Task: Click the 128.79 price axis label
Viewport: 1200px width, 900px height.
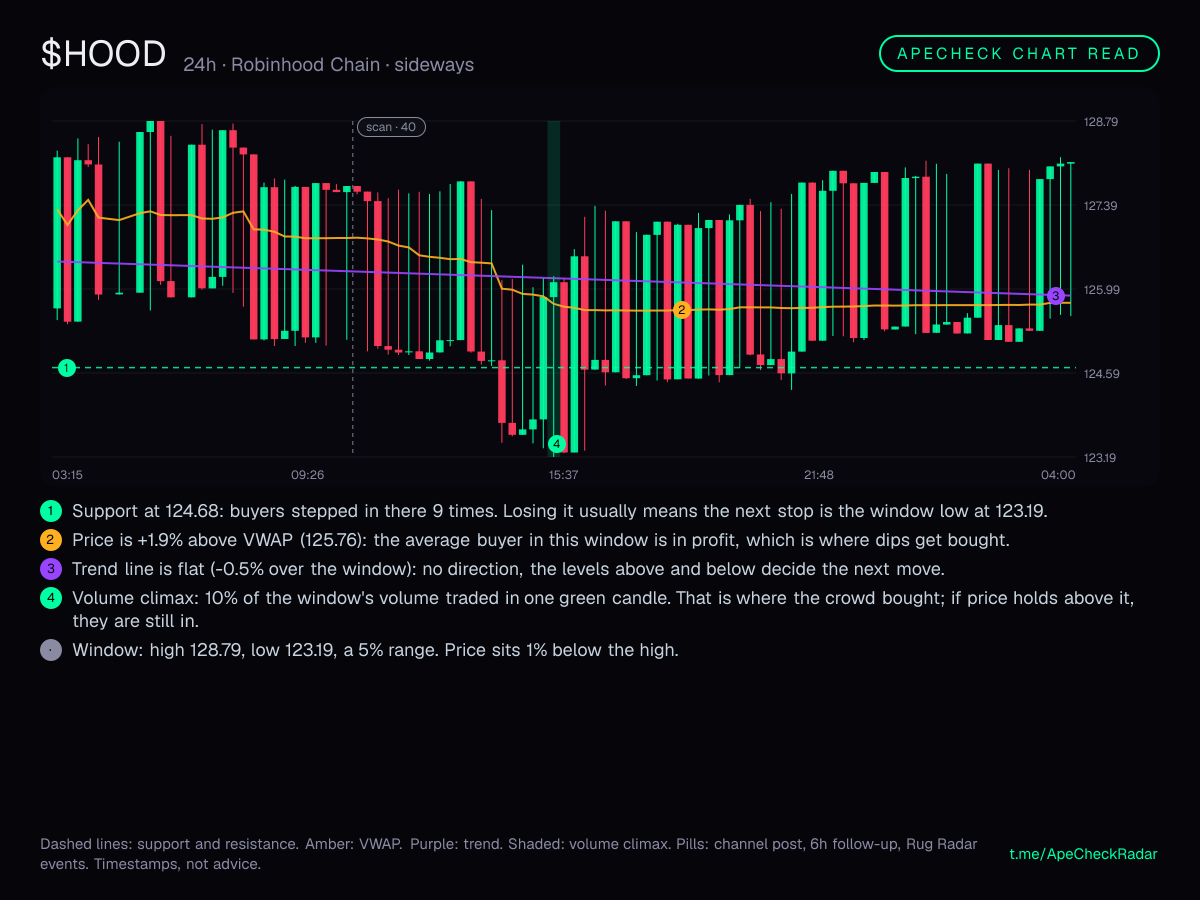Action: pyautogui.click(x=1101, y=122)
